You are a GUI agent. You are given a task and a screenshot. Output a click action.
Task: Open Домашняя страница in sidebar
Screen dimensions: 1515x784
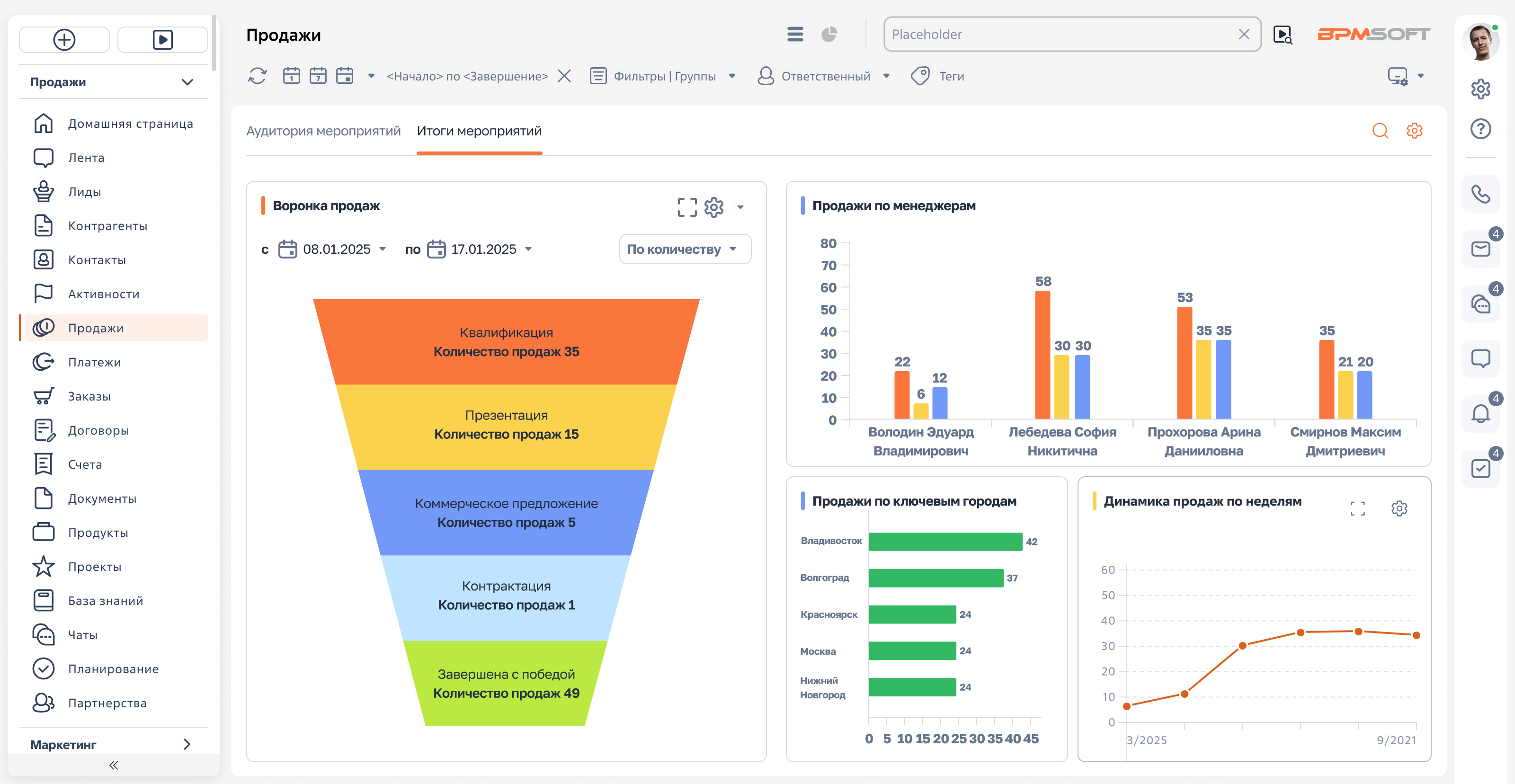(114, 124)
